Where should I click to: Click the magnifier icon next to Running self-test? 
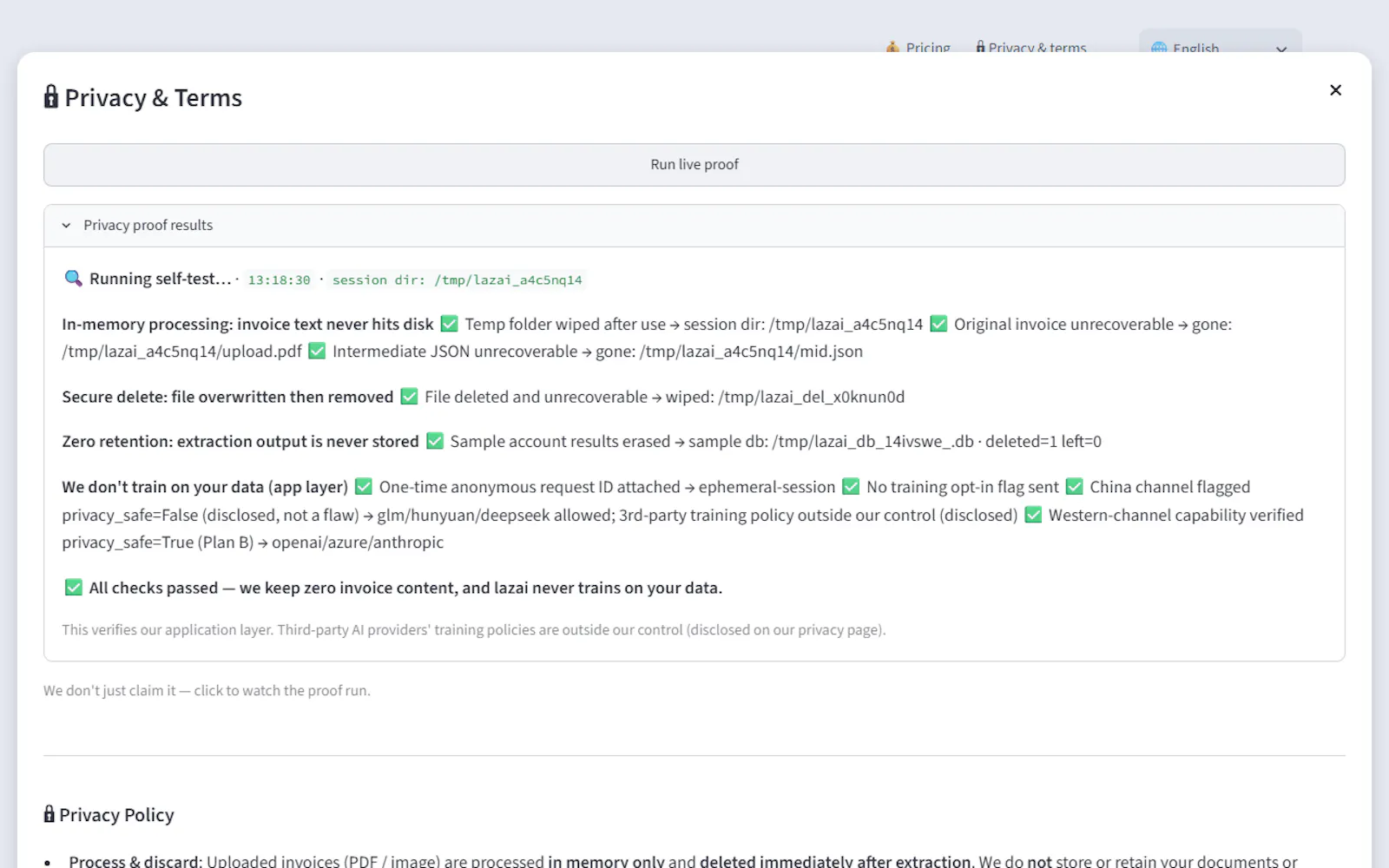click(74, 279)
